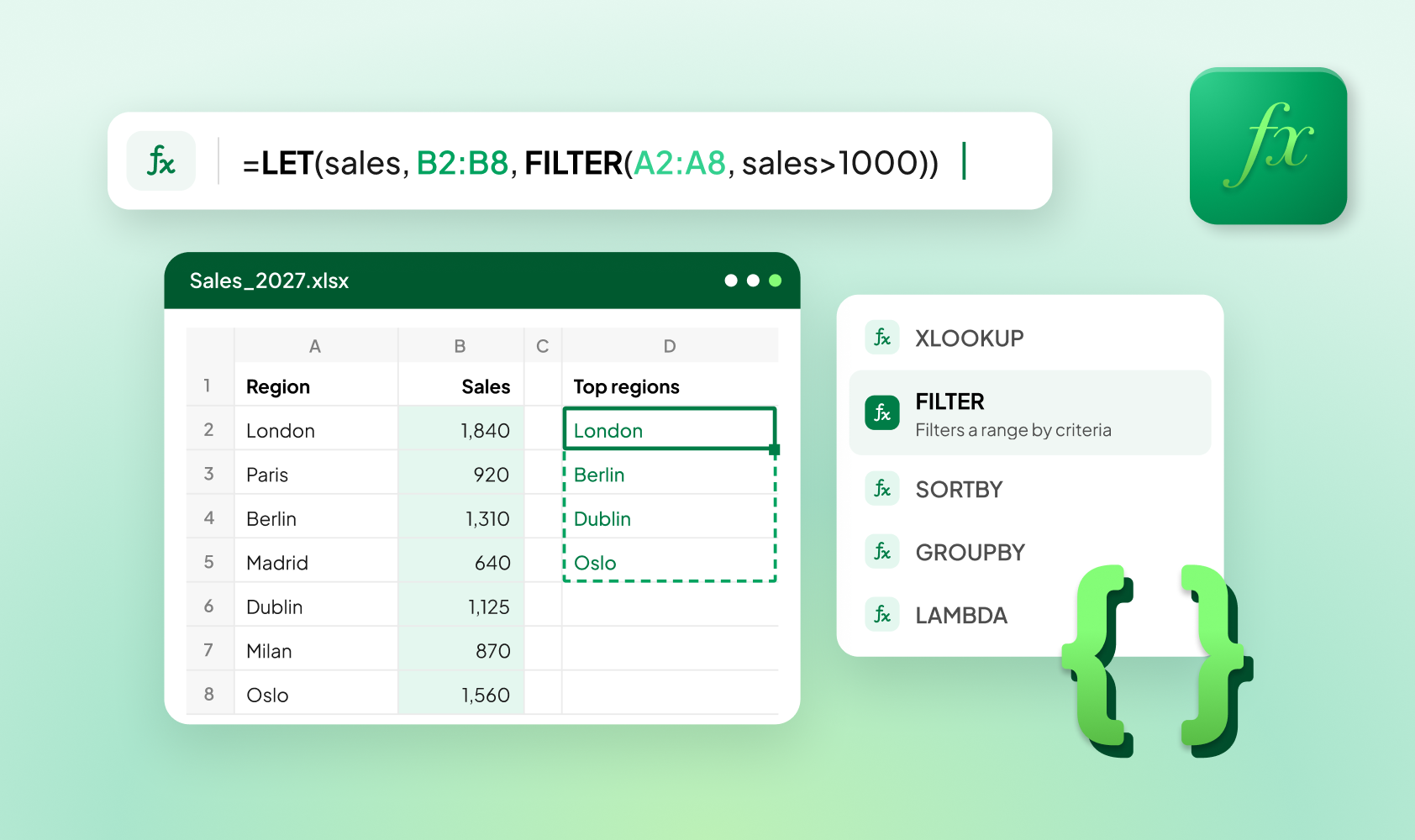This screenshot has width=1415, height=840.
Task: Click the fx icon beside FILTER
Action: [882, 412]
